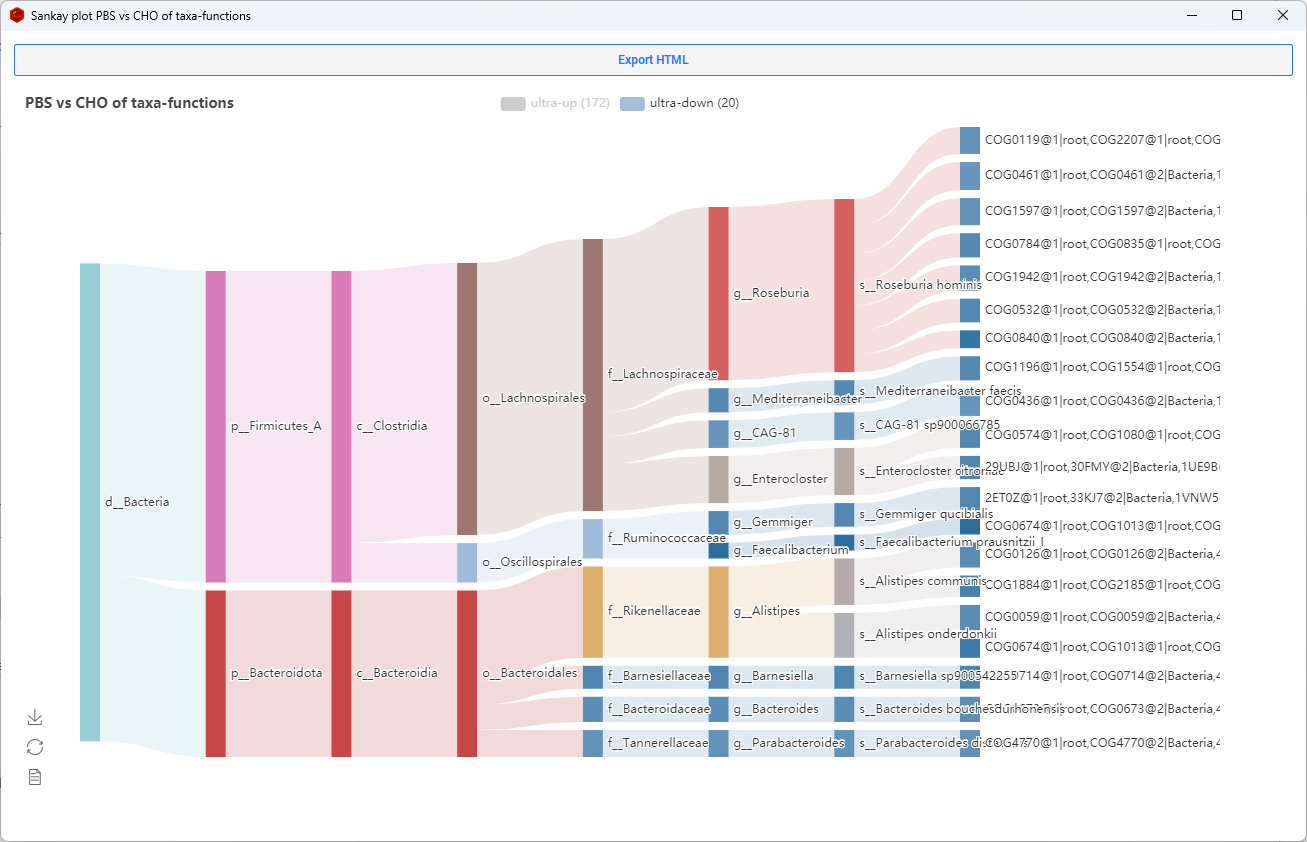Maximize the Sankay plot window
Viewport: 1307px width, 842px height.
point(1237,15)
